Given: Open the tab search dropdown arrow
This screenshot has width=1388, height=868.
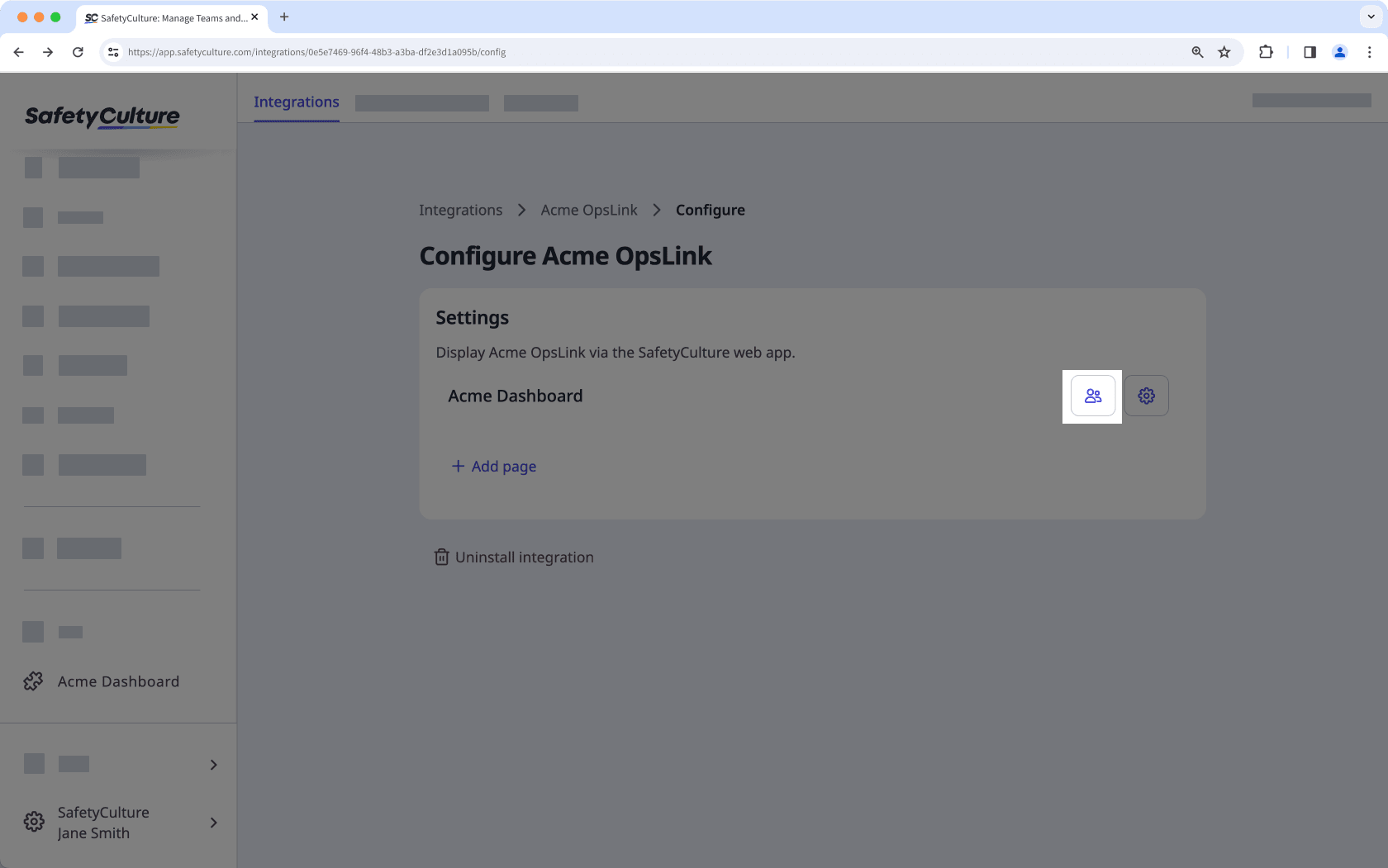Looking at the screenshot, I should (x=1369, y=17).
